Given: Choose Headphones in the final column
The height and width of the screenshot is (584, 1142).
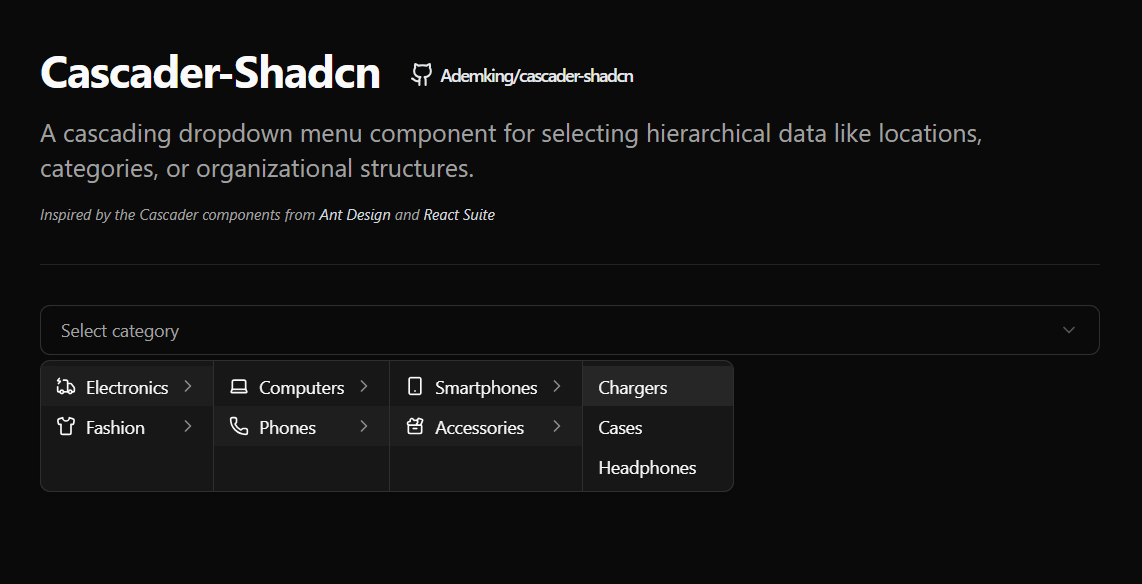Looking at the screenshot, I should (x=646, y=467).
